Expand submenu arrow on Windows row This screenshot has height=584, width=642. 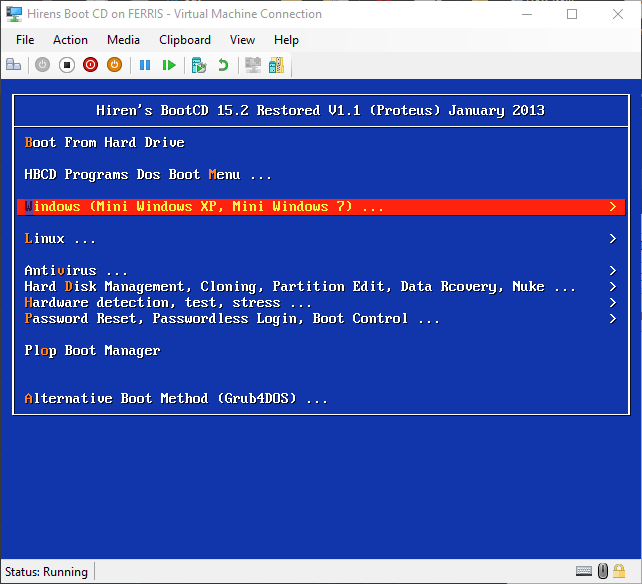[x=613, y=207]
